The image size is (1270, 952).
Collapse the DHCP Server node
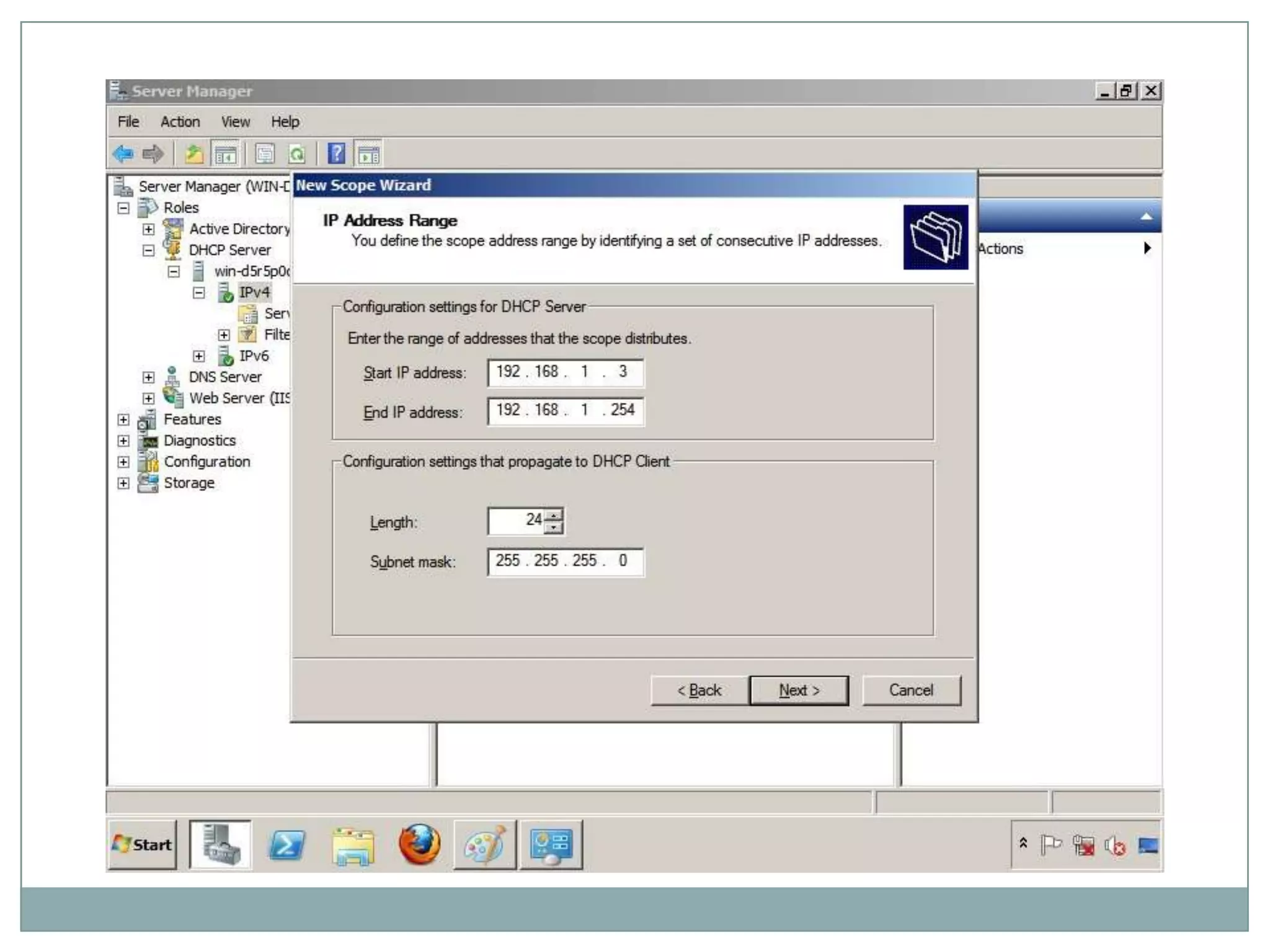coord(148,250)
